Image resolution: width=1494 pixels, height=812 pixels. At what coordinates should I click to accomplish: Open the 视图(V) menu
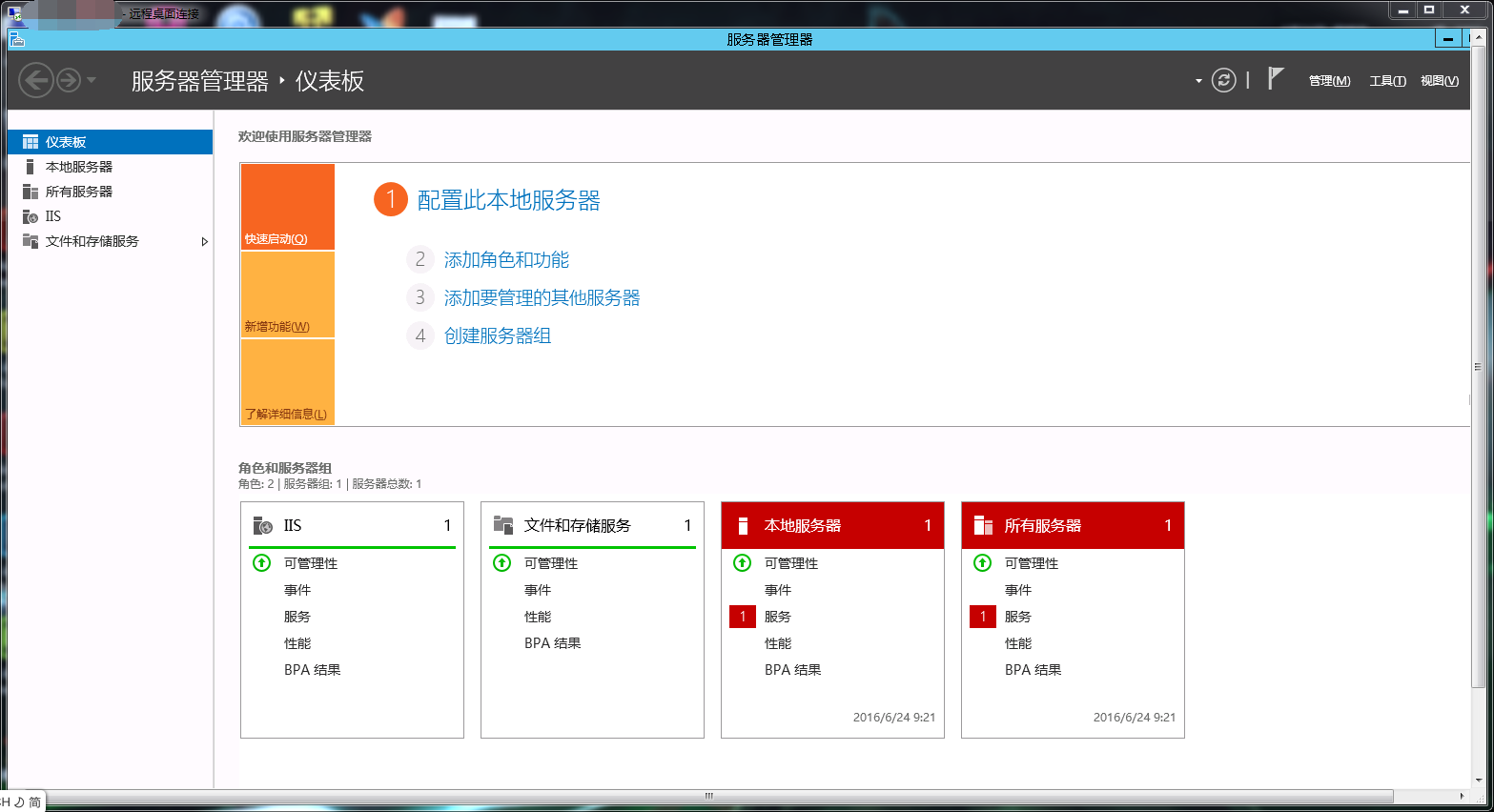(x=1440, y=81)
